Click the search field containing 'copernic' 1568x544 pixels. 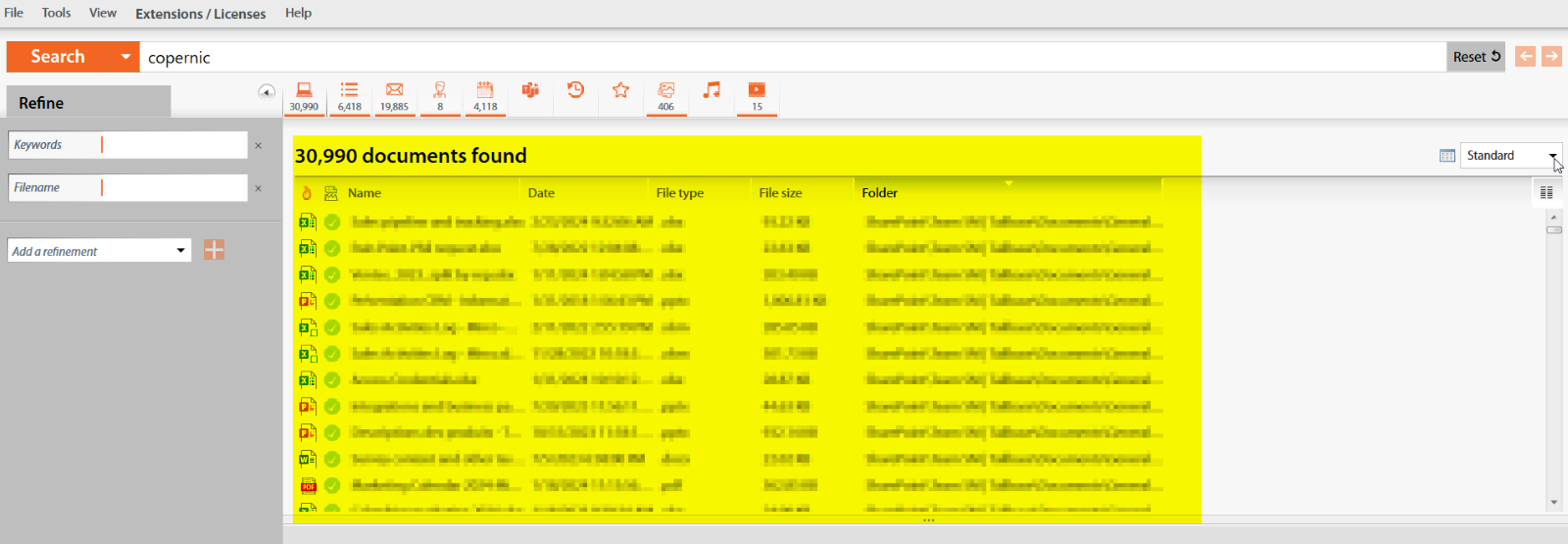(x=793, y=57)
